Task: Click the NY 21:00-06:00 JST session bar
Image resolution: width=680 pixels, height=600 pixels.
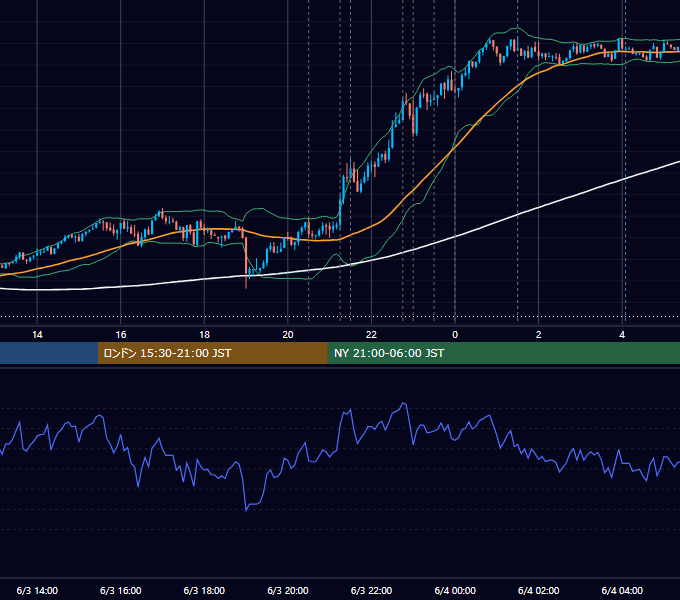Action: pyautogui.click(x=503, y=353)
